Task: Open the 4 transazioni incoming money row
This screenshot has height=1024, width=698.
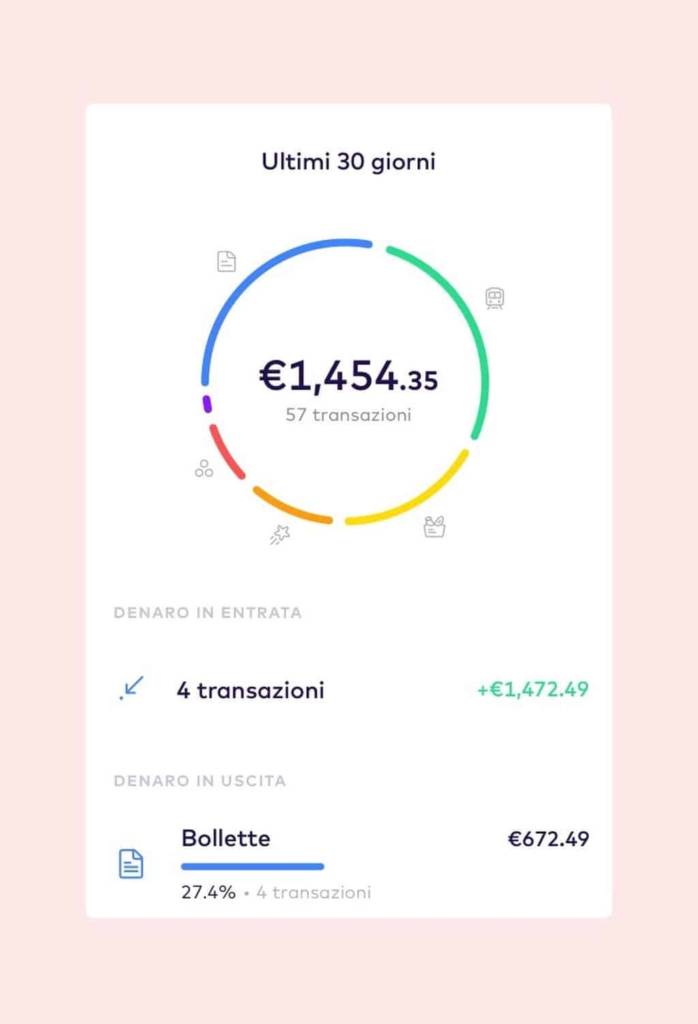Action: 349,689
